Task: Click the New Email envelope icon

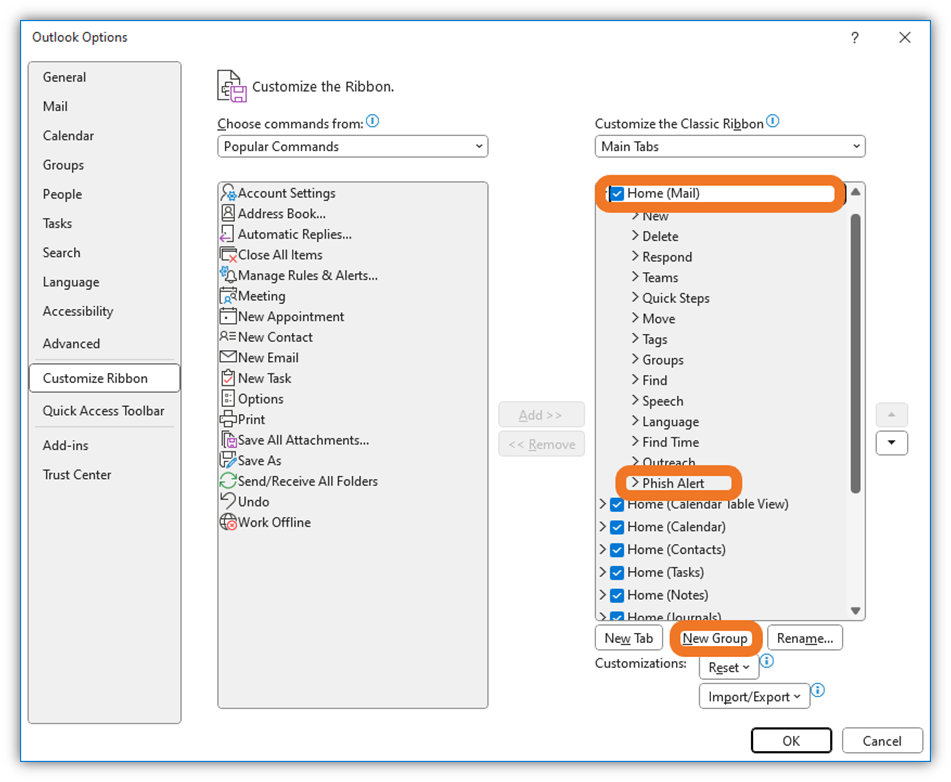Action: [x=228, y=357]
